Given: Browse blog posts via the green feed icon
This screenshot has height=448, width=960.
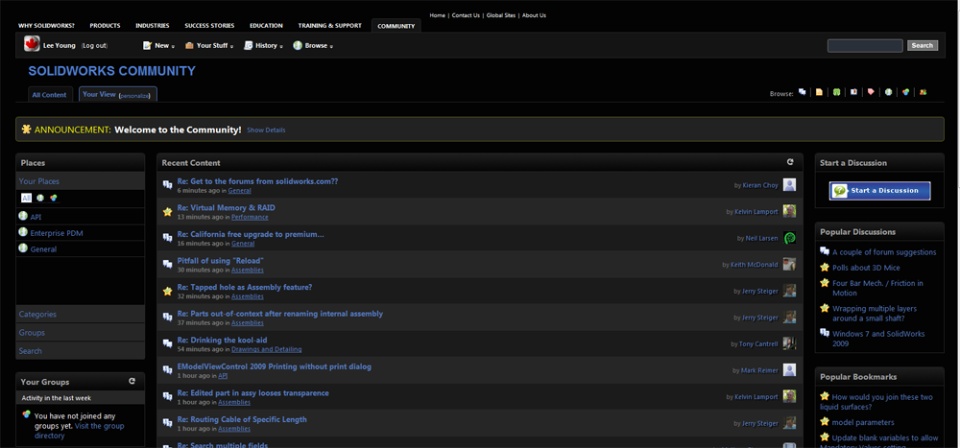Looking at the screenshot, I should (836, 92).
